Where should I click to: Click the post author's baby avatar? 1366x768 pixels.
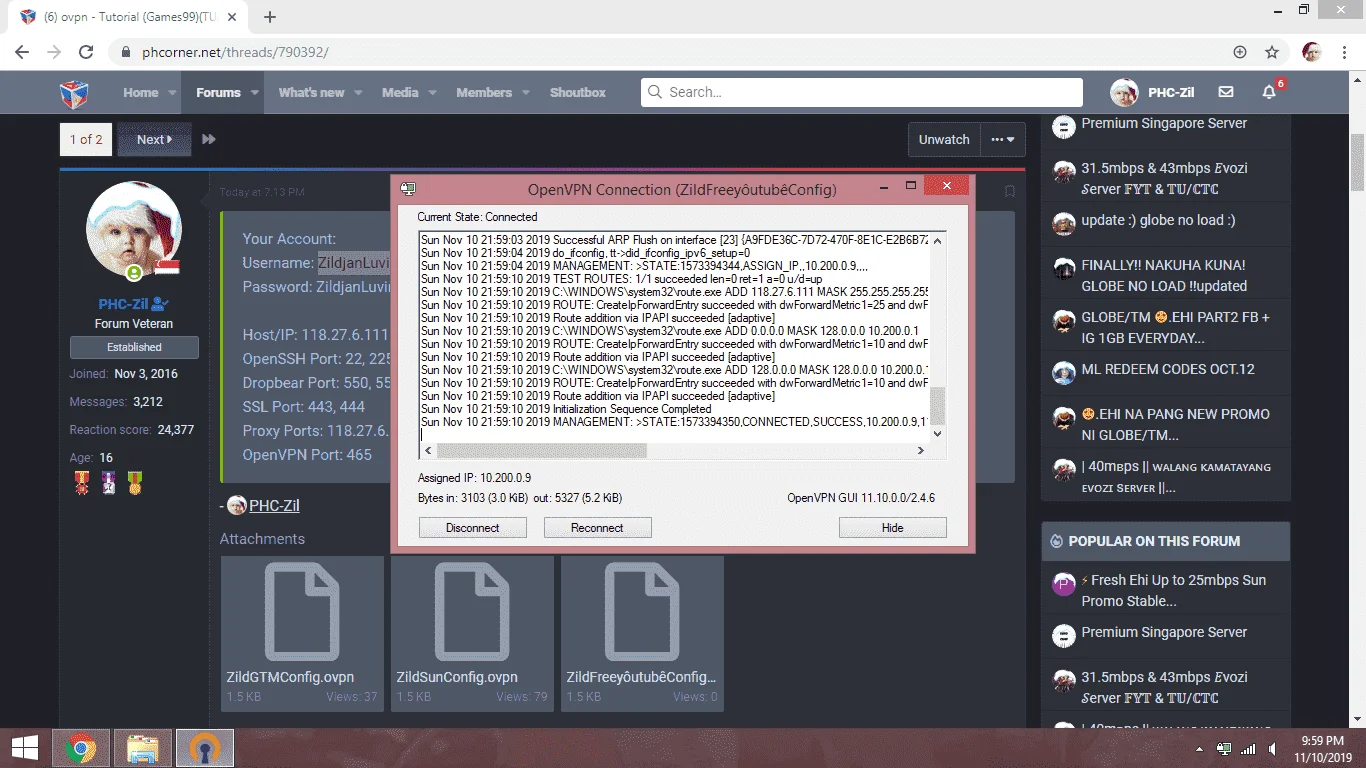point(134,230)
